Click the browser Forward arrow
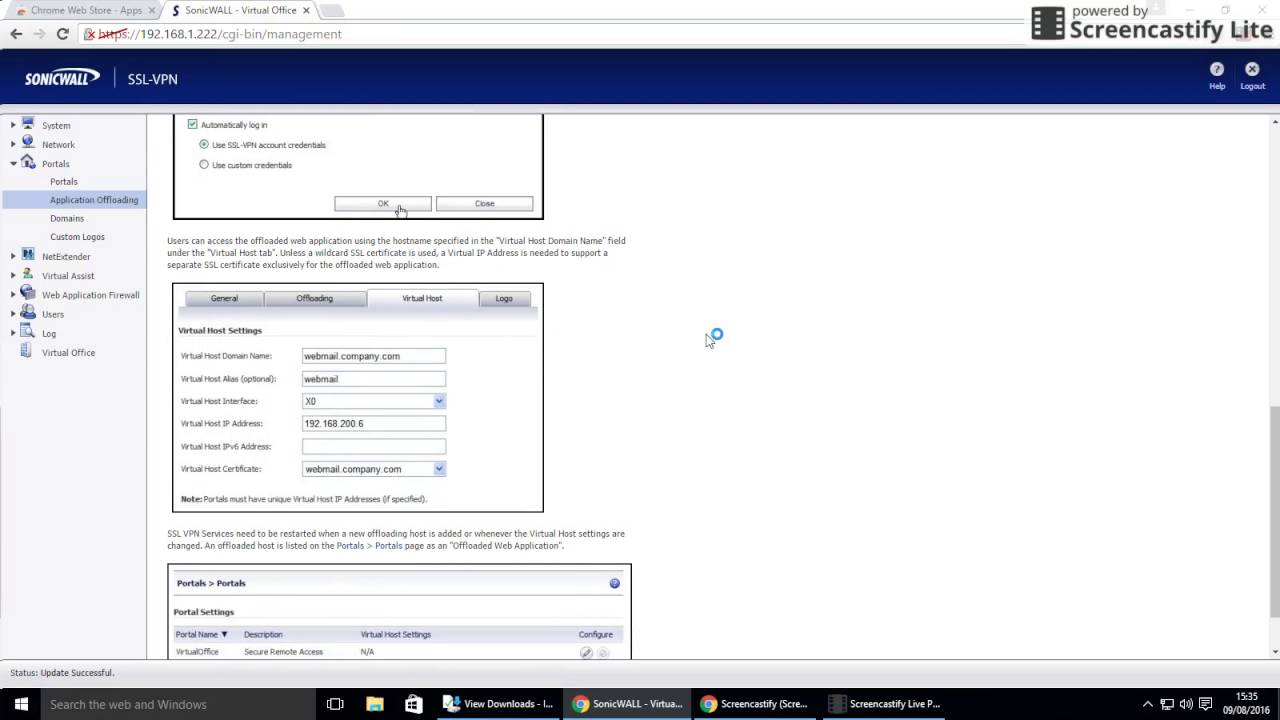The height and width of the screenshot is (720, 1280). [39, 33]
